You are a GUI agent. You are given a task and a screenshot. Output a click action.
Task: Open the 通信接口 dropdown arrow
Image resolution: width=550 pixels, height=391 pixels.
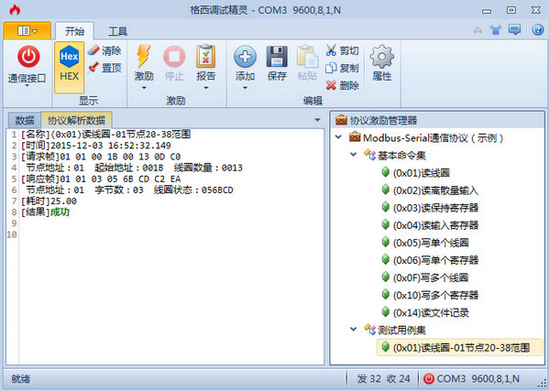tap(27, 86)
